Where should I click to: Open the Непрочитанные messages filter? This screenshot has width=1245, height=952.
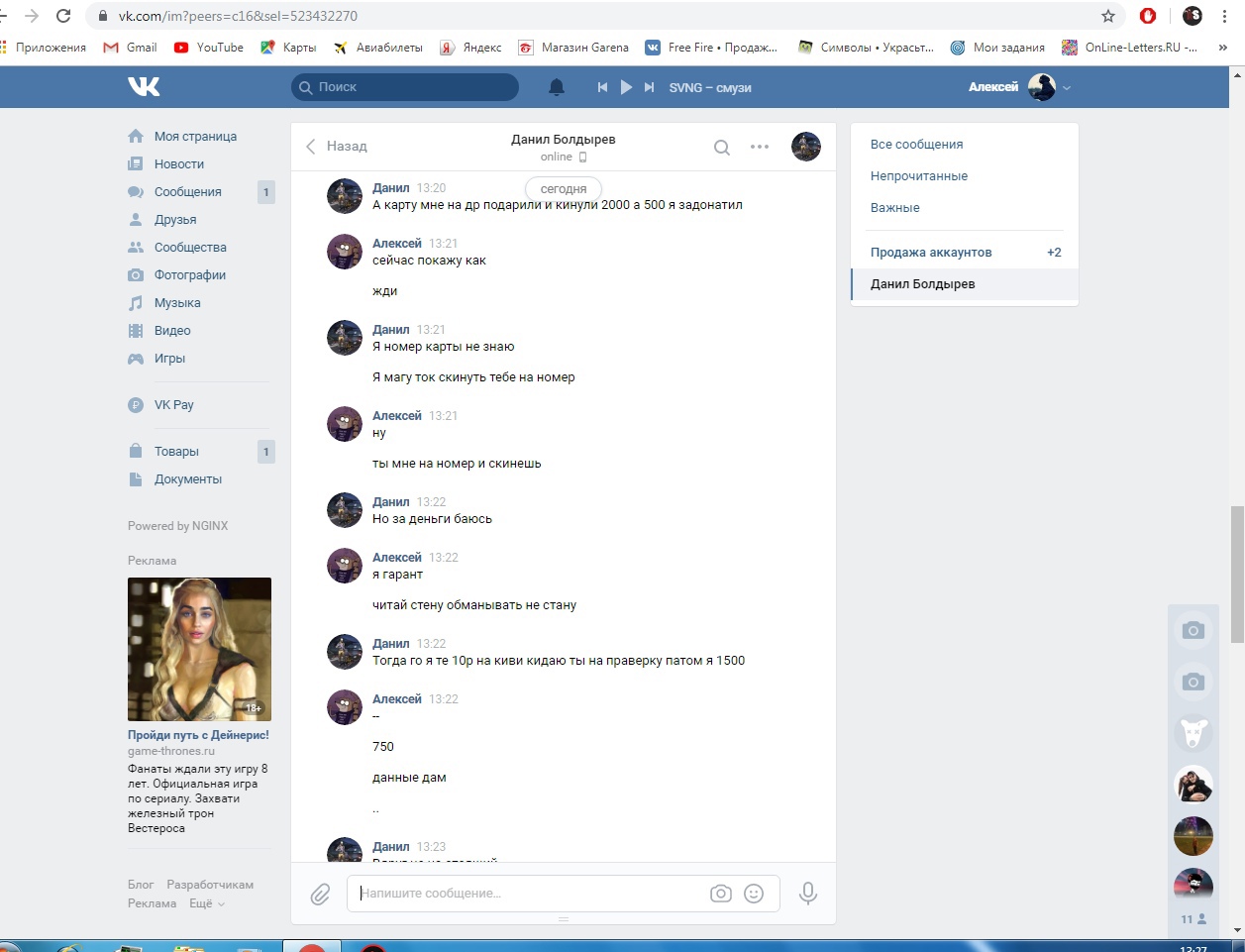(919, 176)
